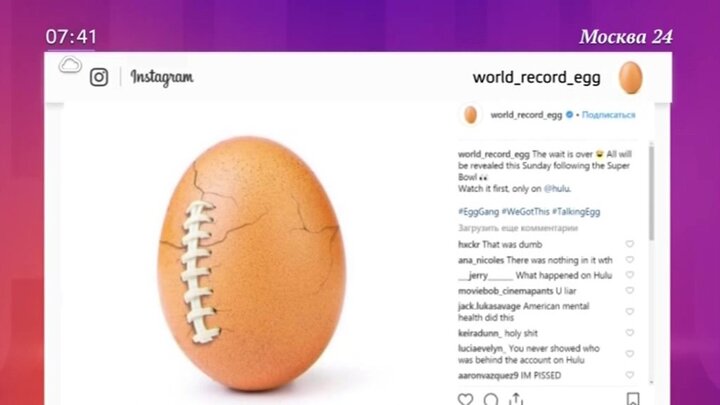Open the #TalkingEgg hashtag

(x=576, y=212)
